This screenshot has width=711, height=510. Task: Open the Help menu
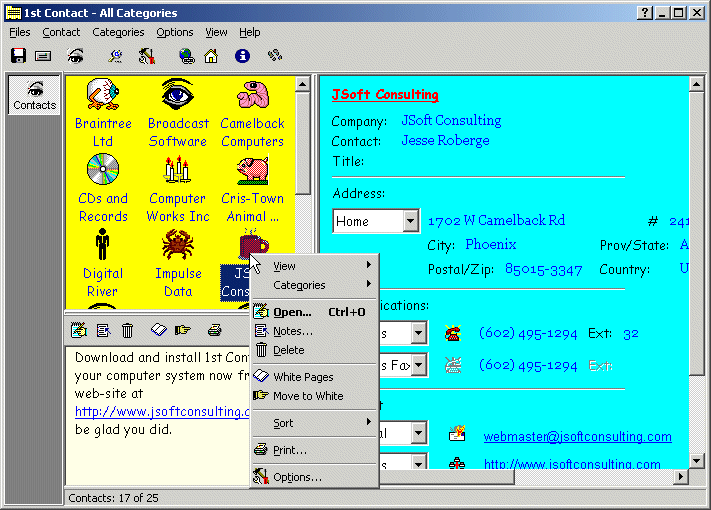tap(249, 32)
